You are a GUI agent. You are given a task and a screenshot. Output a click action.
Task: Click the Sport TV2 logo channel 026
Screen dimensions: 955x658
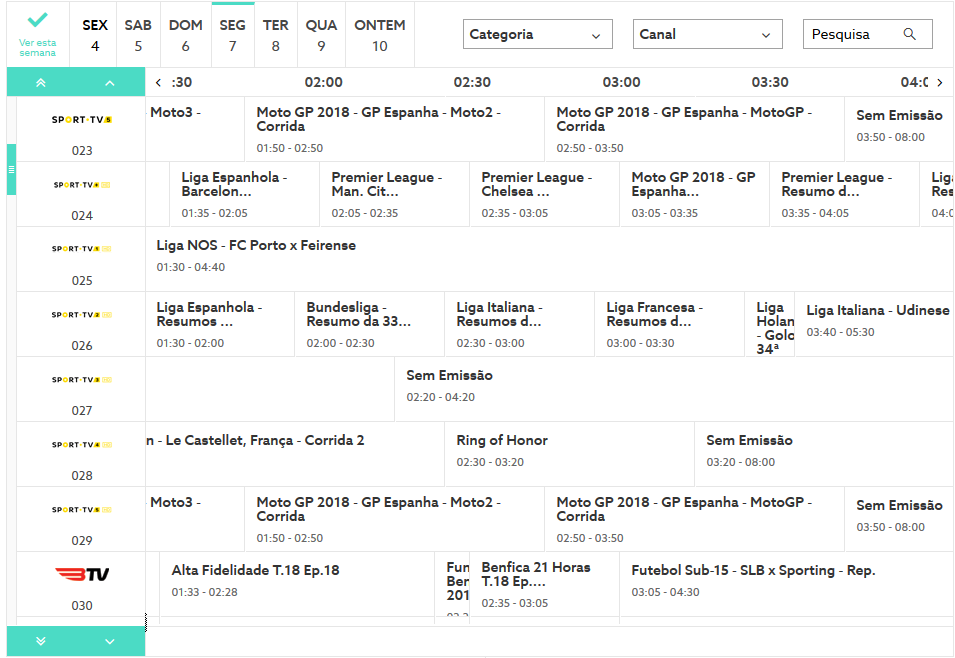(82, 314)
